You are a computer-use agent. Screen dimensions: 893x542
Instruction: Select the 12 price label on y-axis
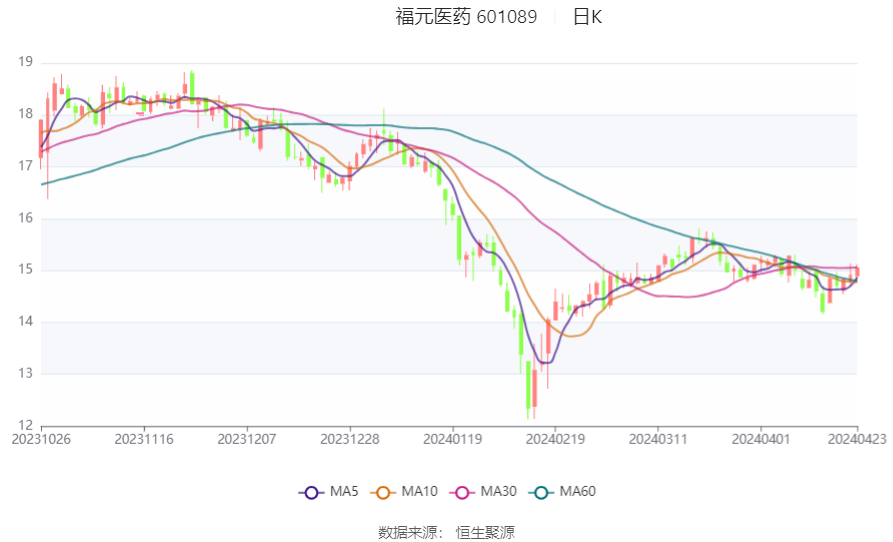[x=25, y=426]
